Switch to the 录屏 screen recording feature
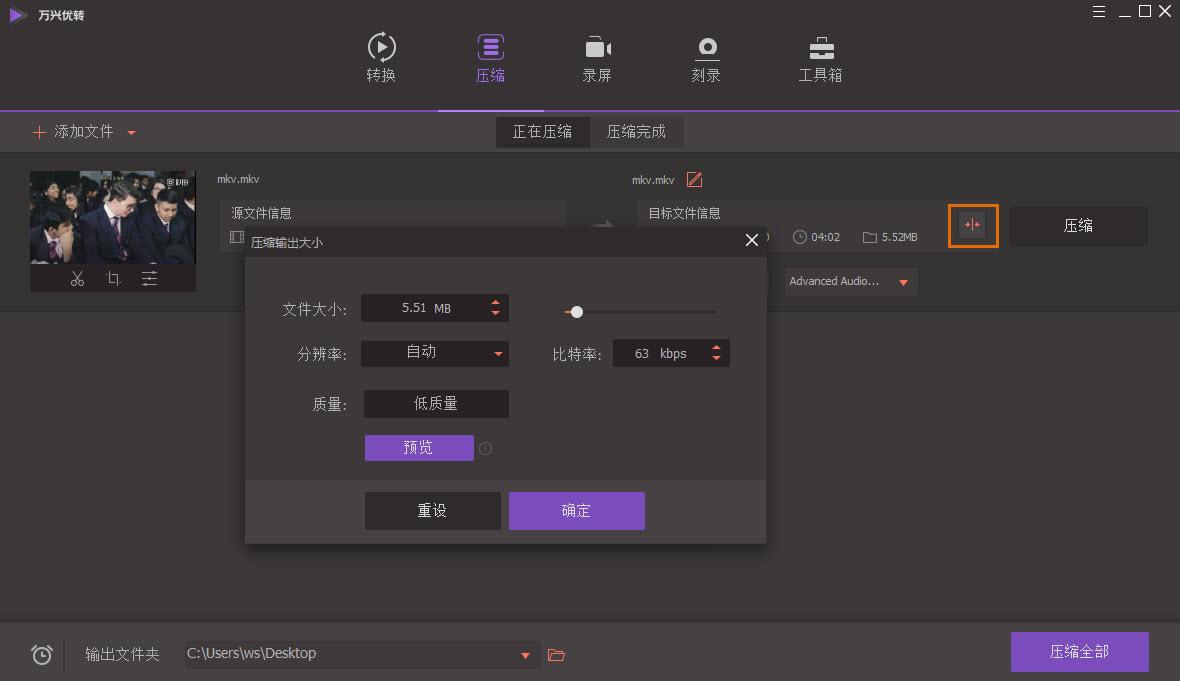 (x=597, y=57)
